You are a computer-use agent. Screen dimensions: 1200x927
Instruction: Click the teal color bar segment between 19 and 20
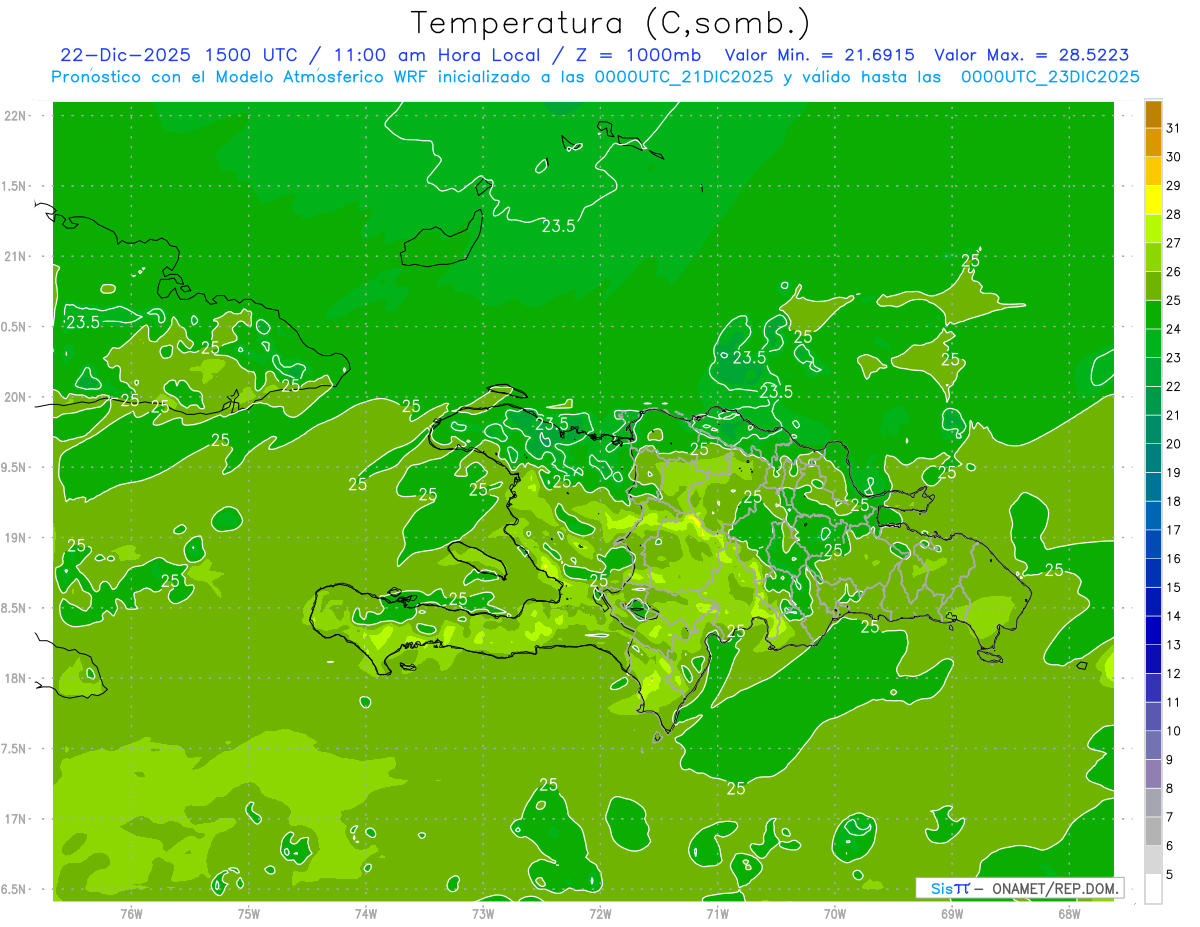click(1153, 459)
